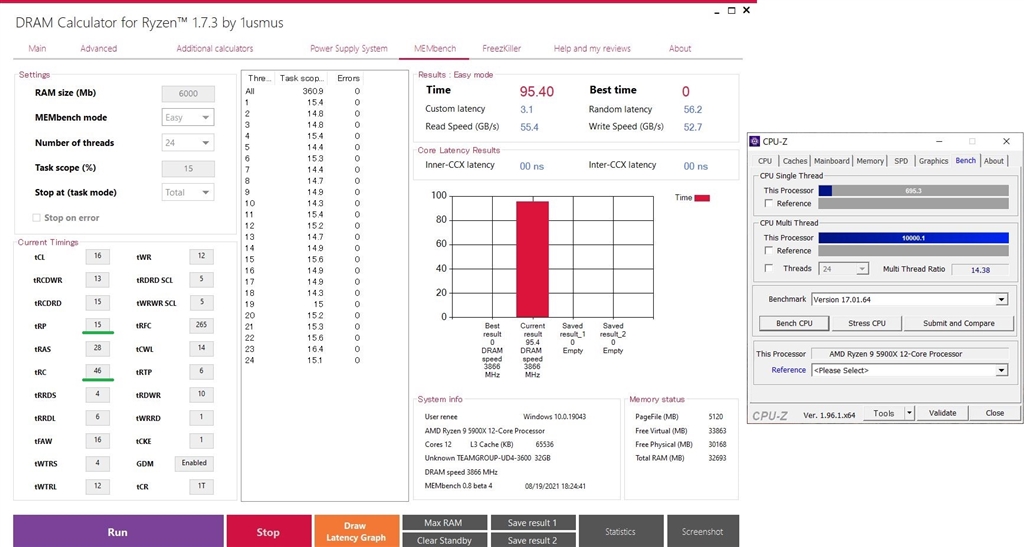Click the Close button in CPU-Z
Viewport: 1024px width, 547px height.
[x=994, y=413]
